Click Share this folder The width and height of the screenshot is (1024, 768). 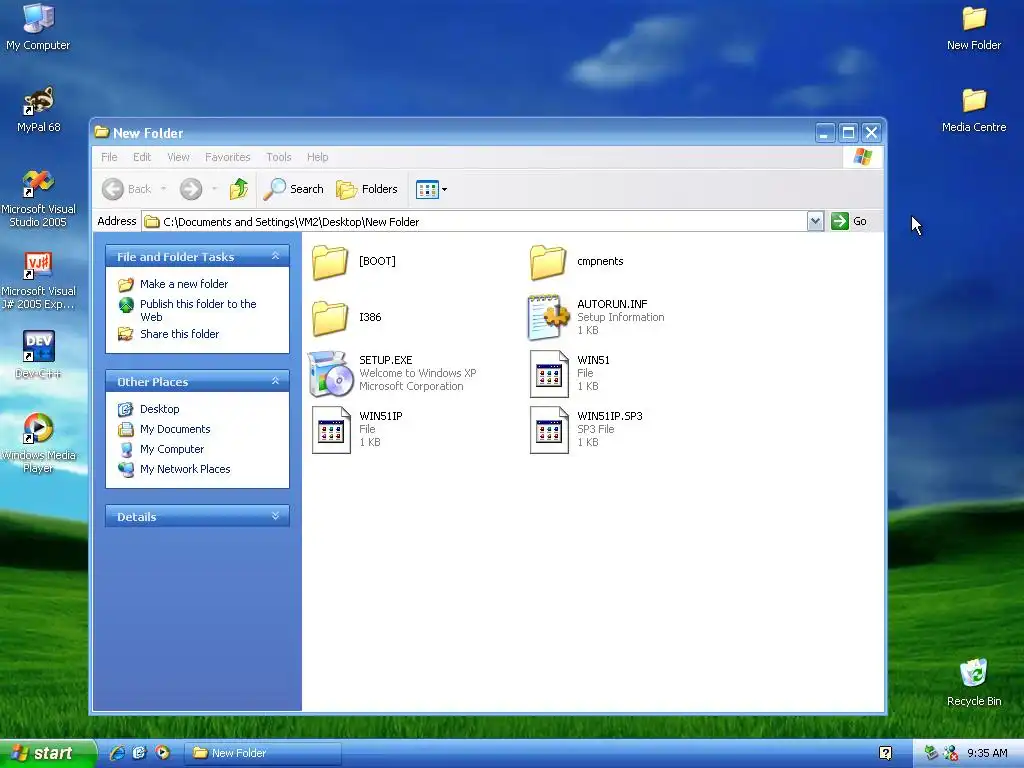click(x=180, y=334)
